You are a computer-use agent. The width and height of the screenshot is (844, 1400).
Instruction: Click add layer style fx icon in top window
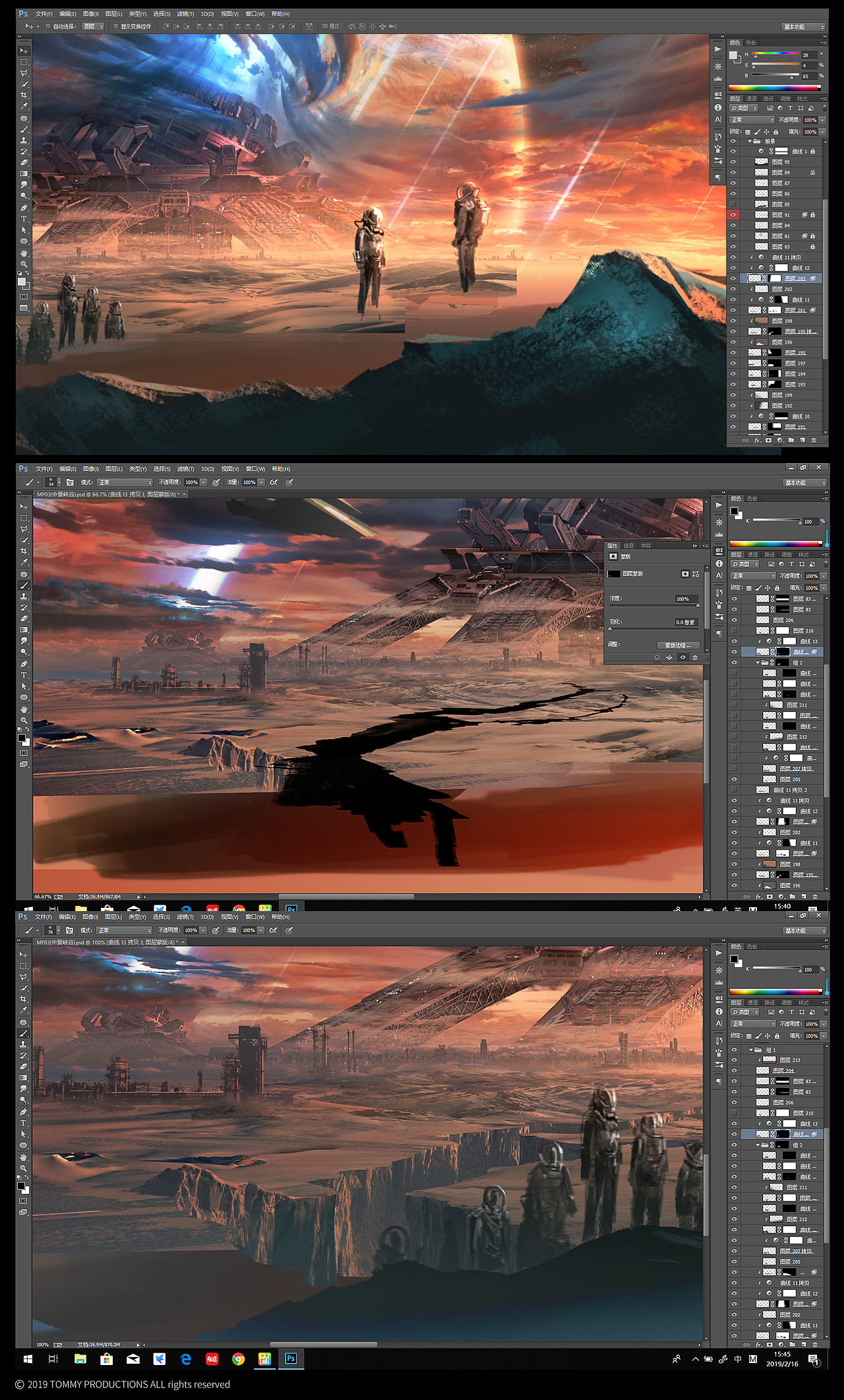pos(757,440)
